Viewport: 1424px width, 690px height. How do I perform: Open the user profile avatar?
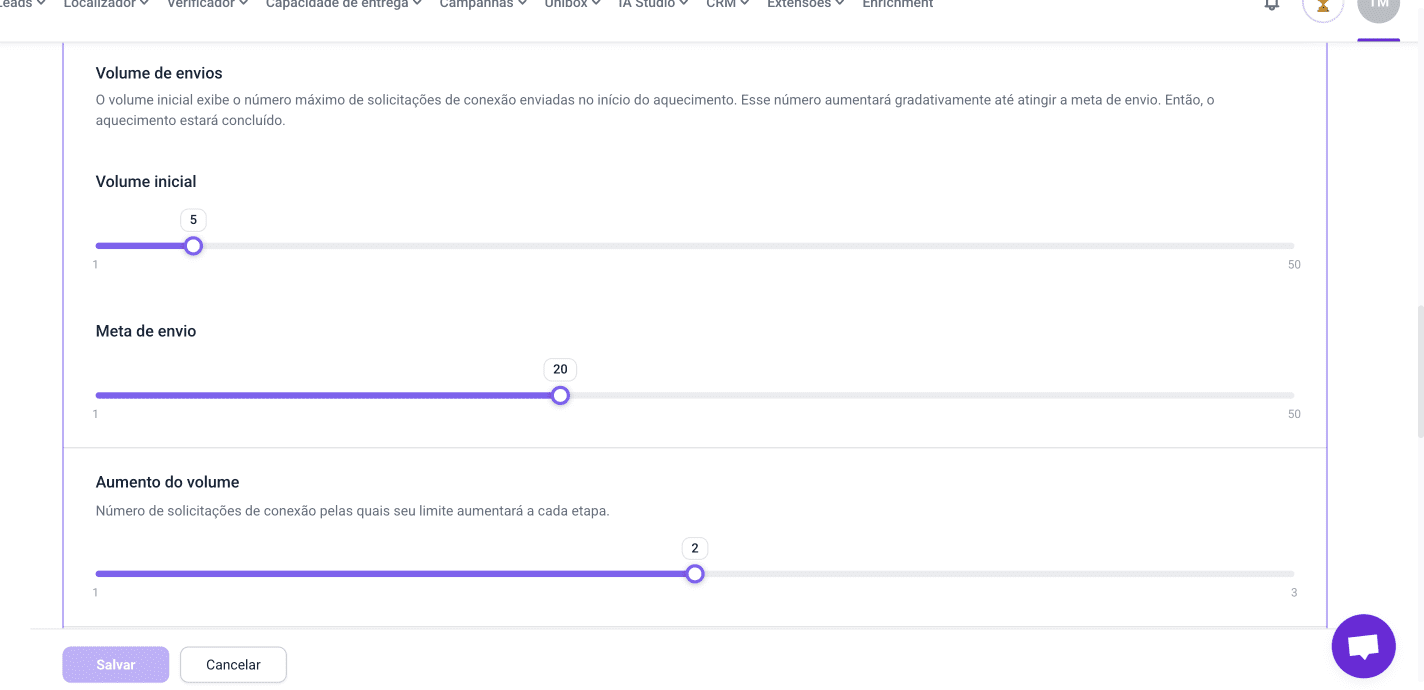click(x=1378, y=6)
